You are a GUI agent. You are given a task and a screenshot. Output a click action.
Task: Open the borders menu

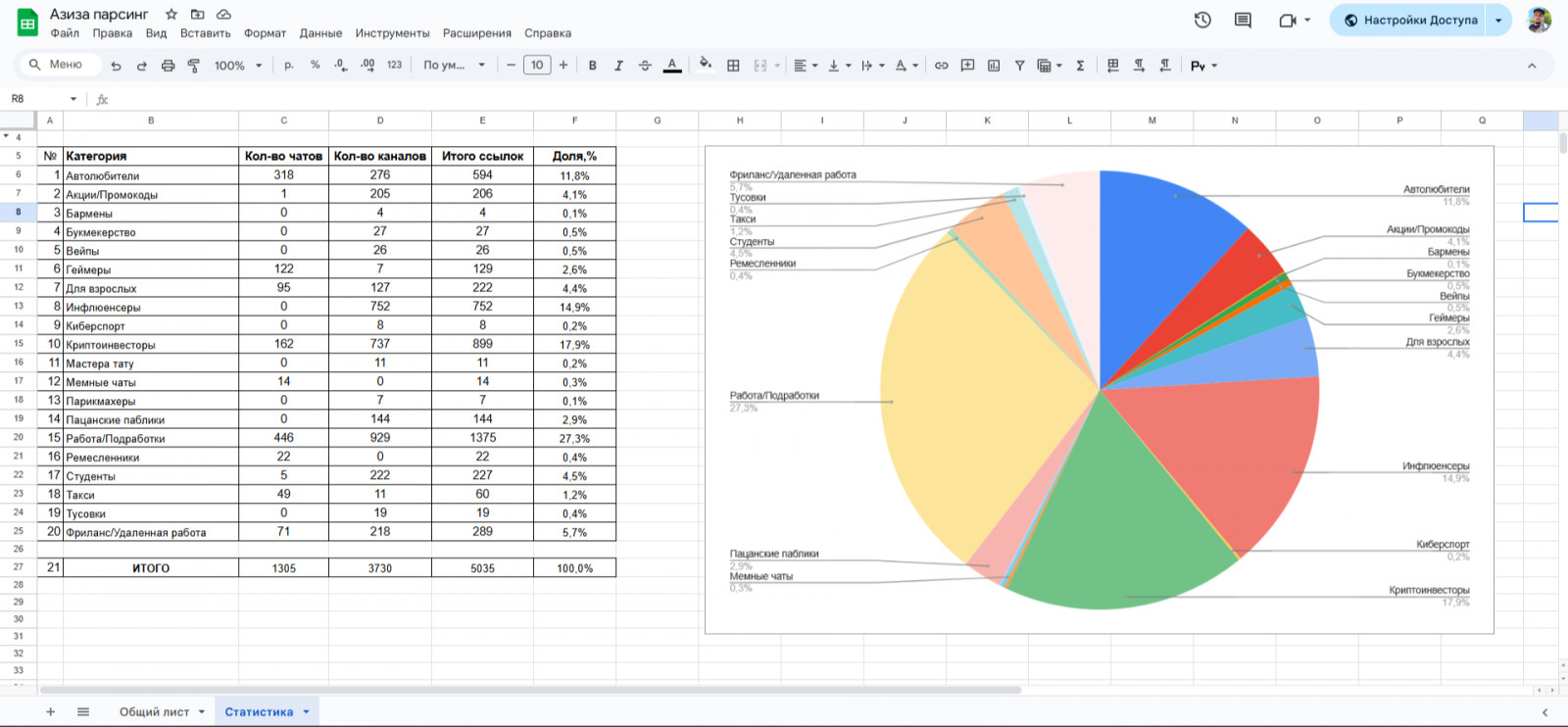(733, 66)
